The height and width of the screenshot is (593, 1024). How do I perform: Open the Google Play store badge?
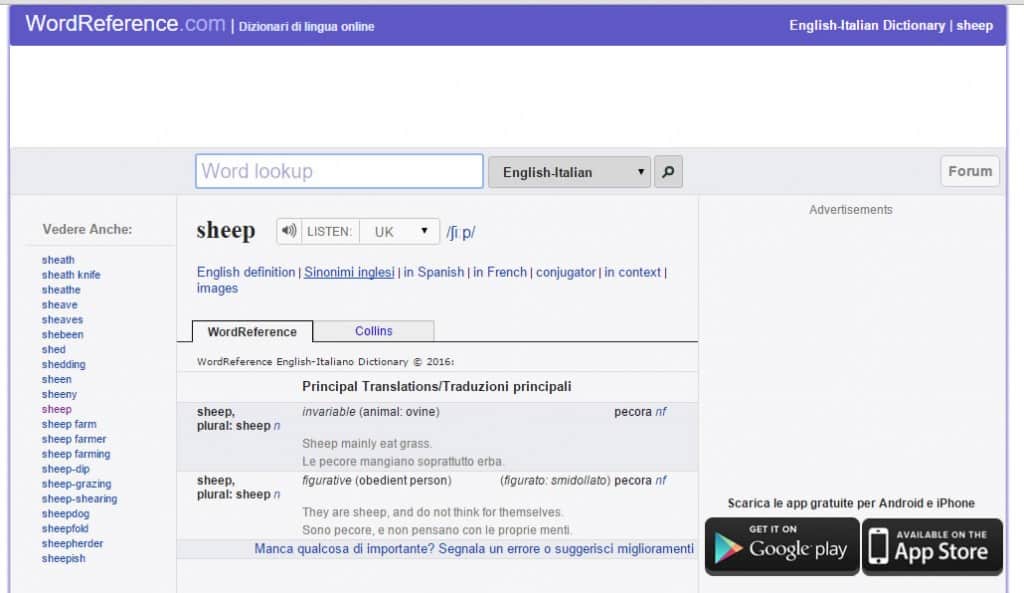click(781, 546)
